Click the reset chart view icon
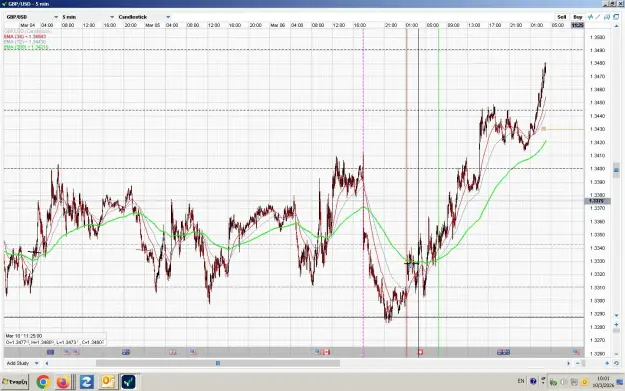Screen dimensions: 625x391 pyautogui.click(x=616, y=363)
